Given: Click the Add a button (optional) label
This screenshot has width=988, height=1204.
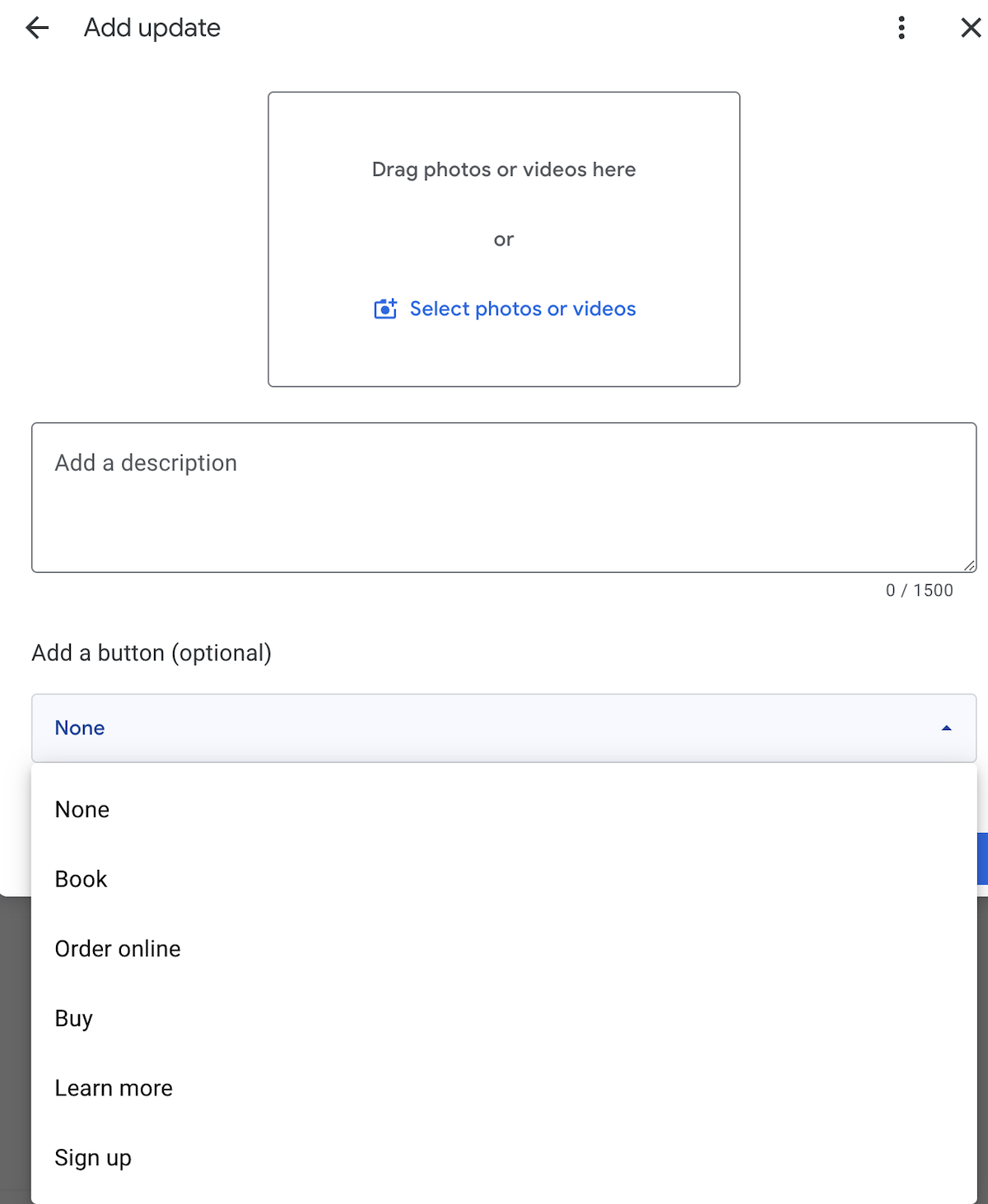Looking at the screenshot, I should pos(151,653).
